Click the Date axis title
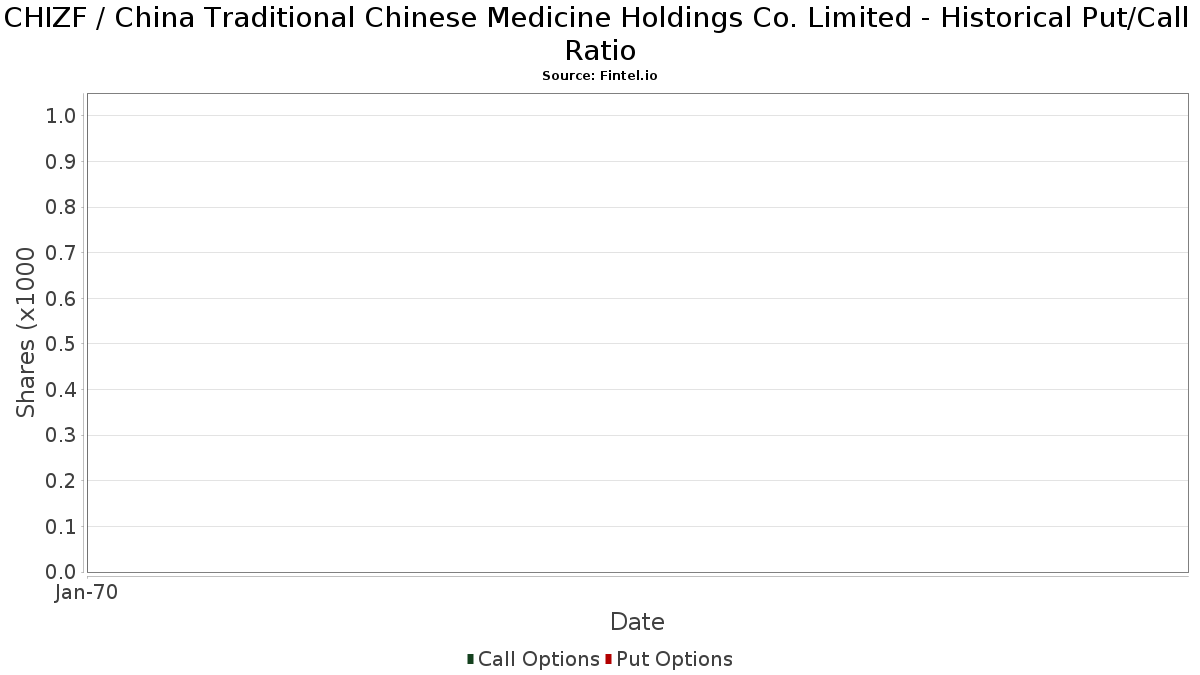This screenshot has height=675, width=1200. pos(637,622)
